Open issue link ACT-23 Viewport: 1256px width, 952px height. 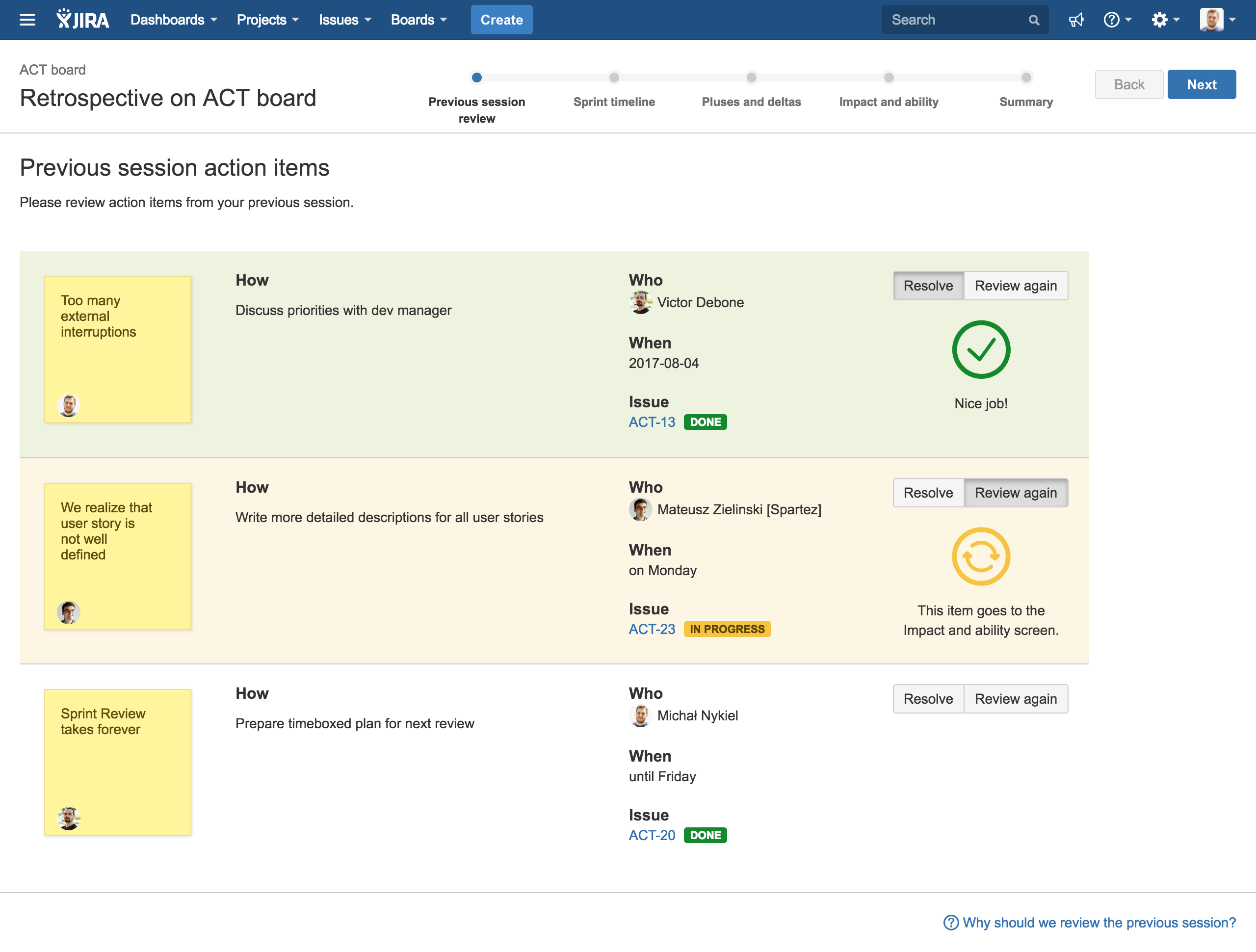[651, 629]
